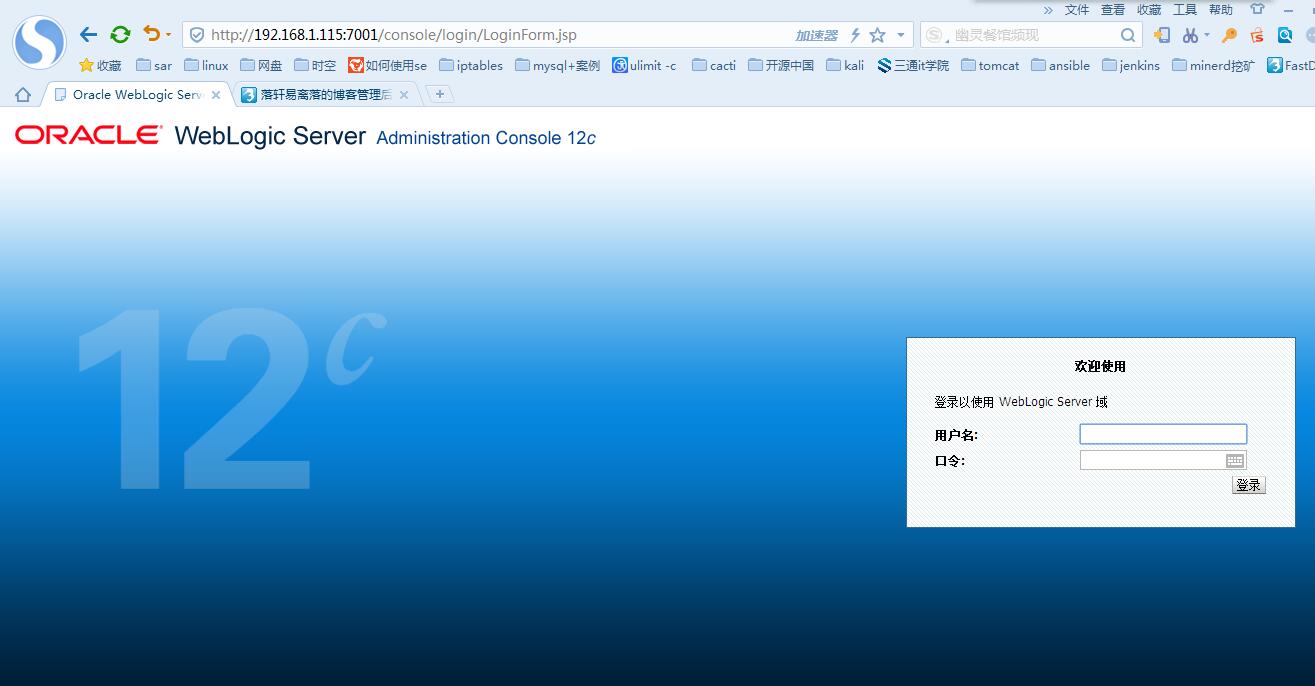The image size is (1315, 686).
Task: Open the 开源中国 bookmark folder
Action: pyautogui.click(x=781, y=65)
